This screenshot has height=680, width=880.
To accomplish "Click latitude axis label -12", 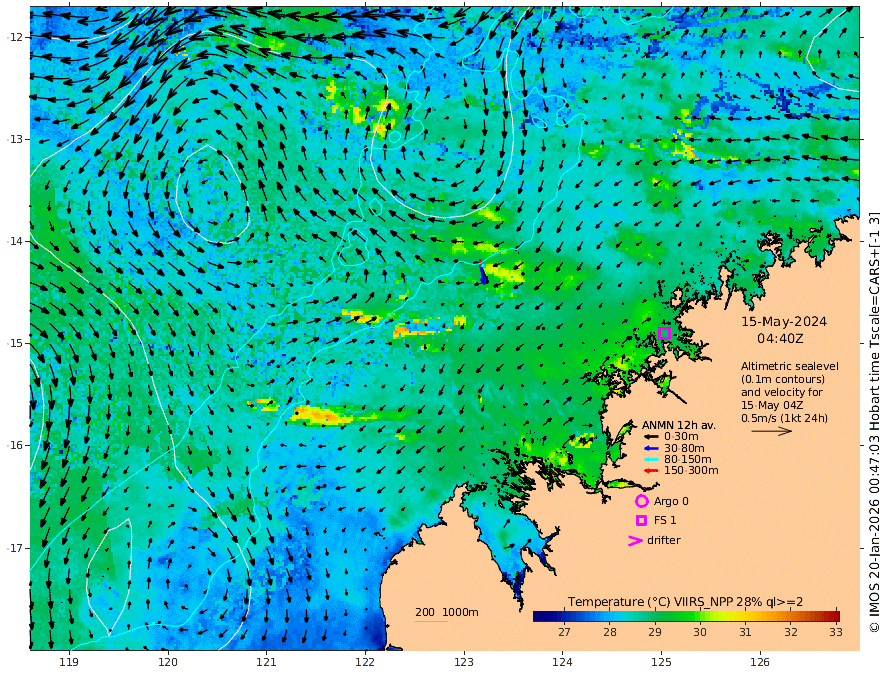I will (x=15, y=37).
